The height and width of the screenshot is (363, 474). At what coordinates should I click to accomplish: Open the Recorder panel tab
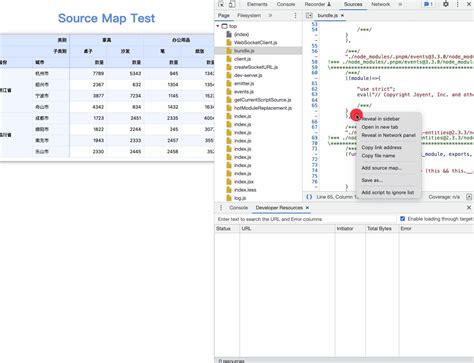318,4
